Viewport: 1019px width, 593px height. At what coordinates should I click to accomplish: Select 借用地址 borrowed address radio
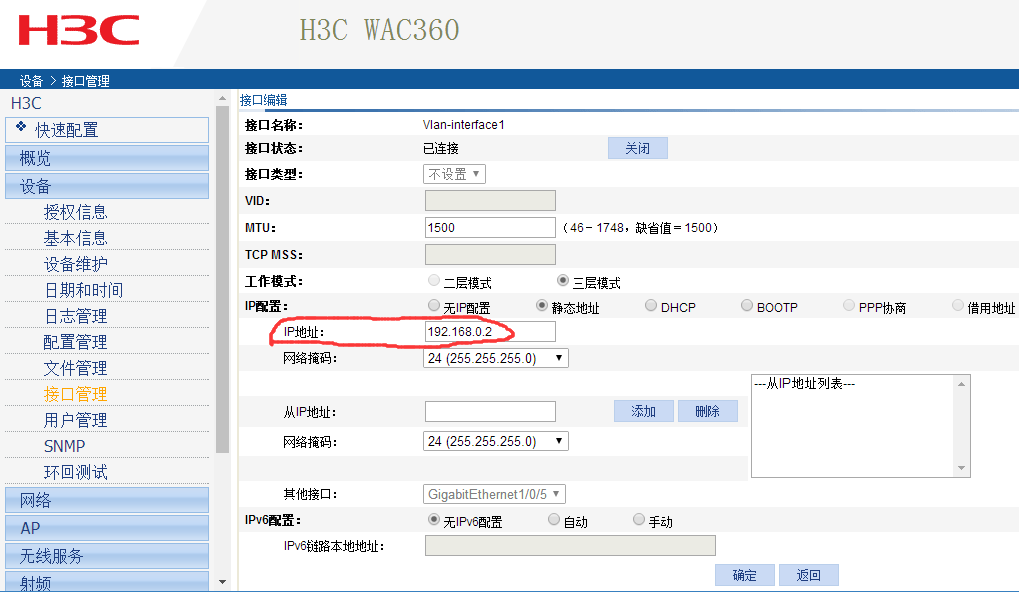coord(957,305)
